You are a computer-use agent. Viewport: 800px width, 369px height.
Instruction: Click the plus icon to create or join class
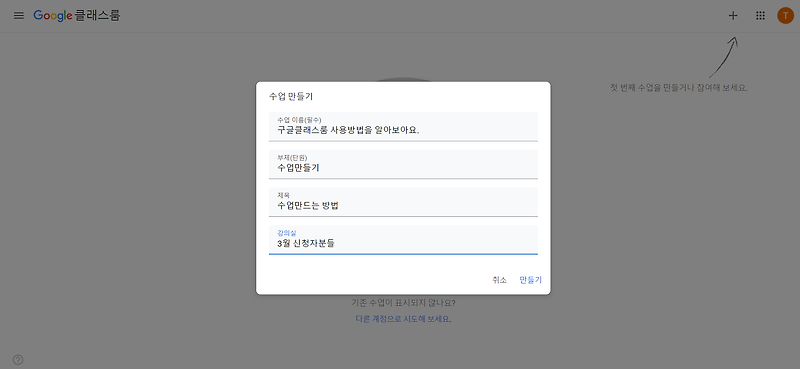[x=733, y=16]
